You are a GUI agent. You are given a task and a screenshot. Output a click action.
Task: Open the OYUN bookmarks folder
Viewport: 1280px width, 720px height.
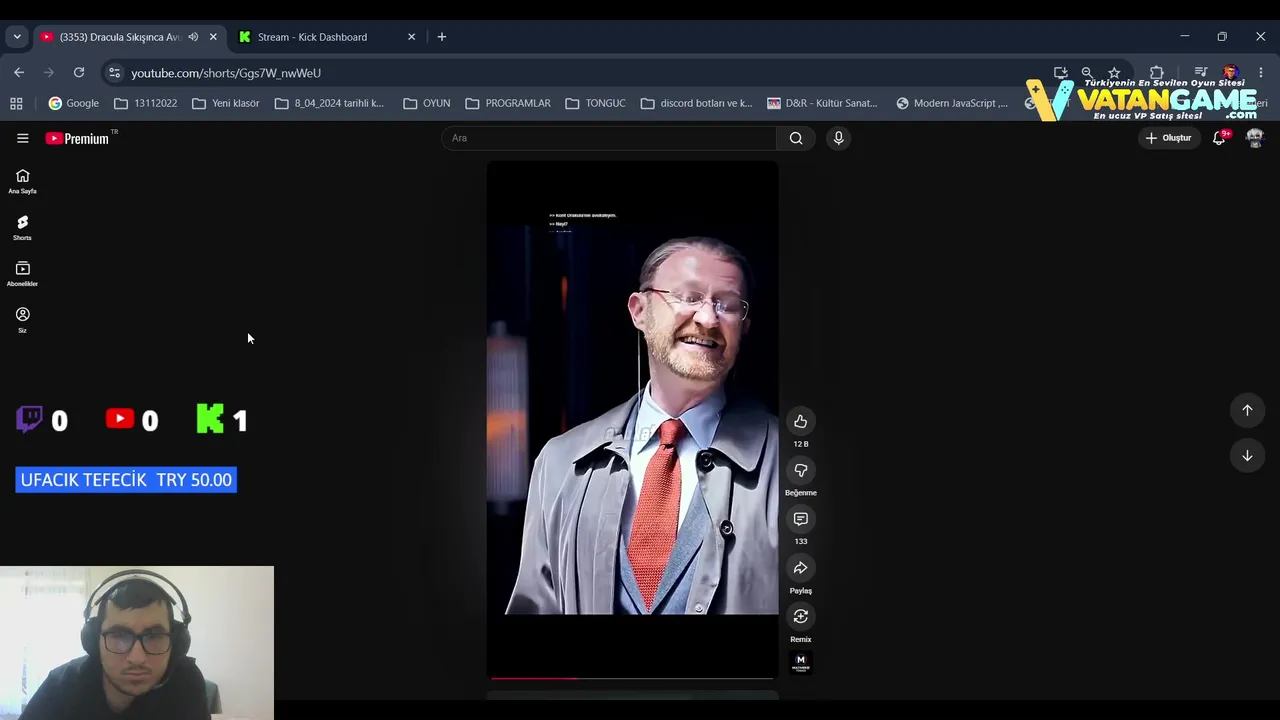427,103
